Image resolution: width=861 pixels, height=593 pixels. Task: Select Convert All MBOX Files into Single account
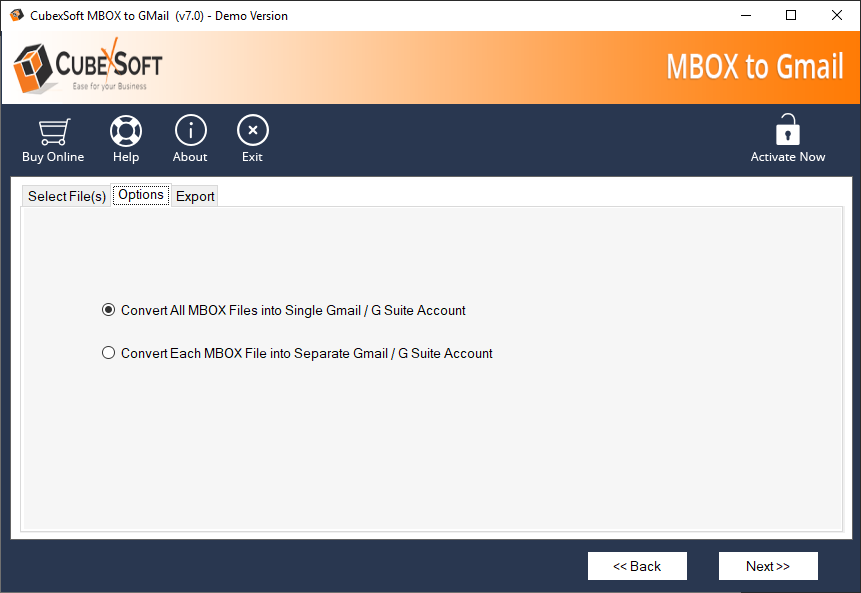[109, 310]
